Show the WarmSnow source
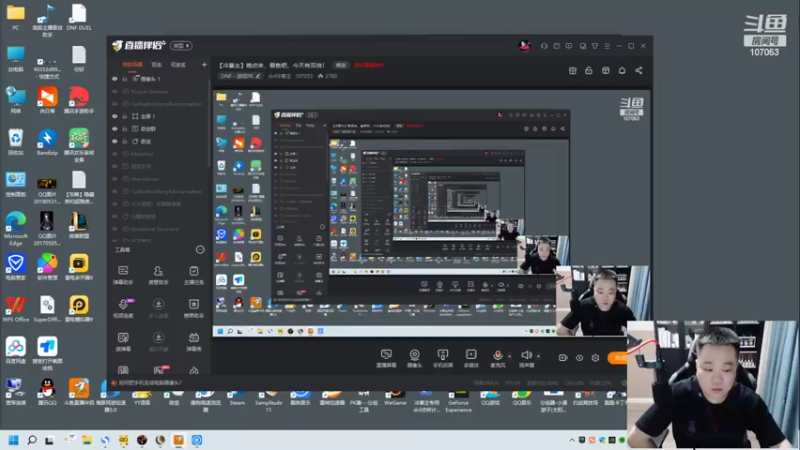This screenshot has width=800, height=450. 115,179
